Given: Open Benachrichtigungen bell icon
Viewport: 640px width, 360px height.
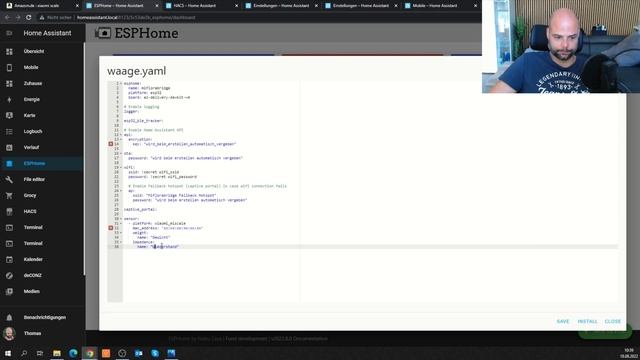Looking at the screenshot, I should 9,318.
